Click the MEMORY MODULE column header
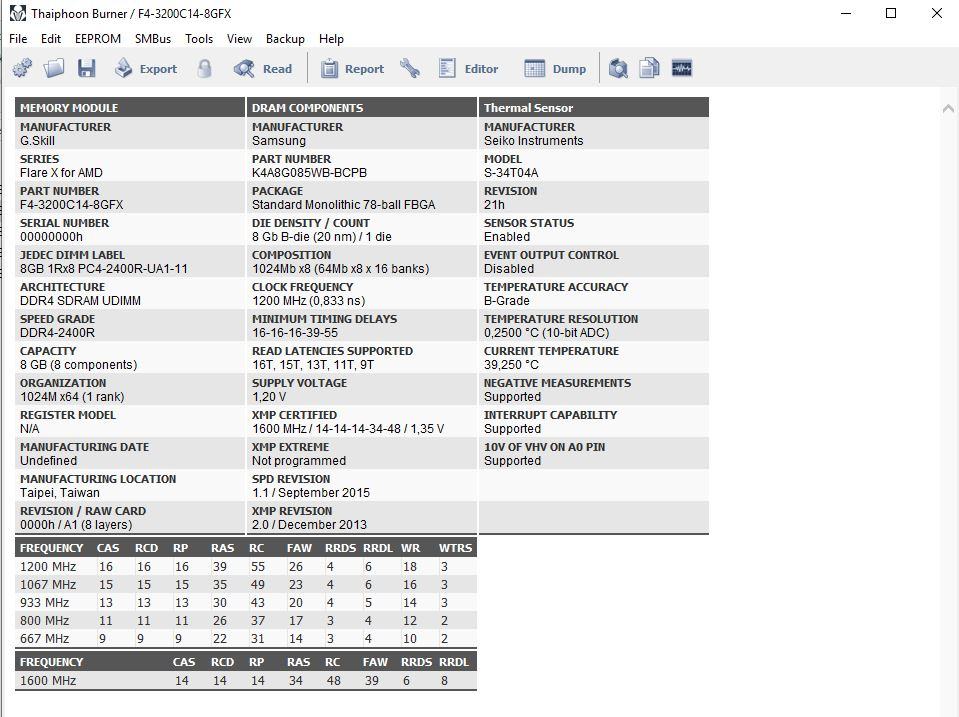 (130, 108)
